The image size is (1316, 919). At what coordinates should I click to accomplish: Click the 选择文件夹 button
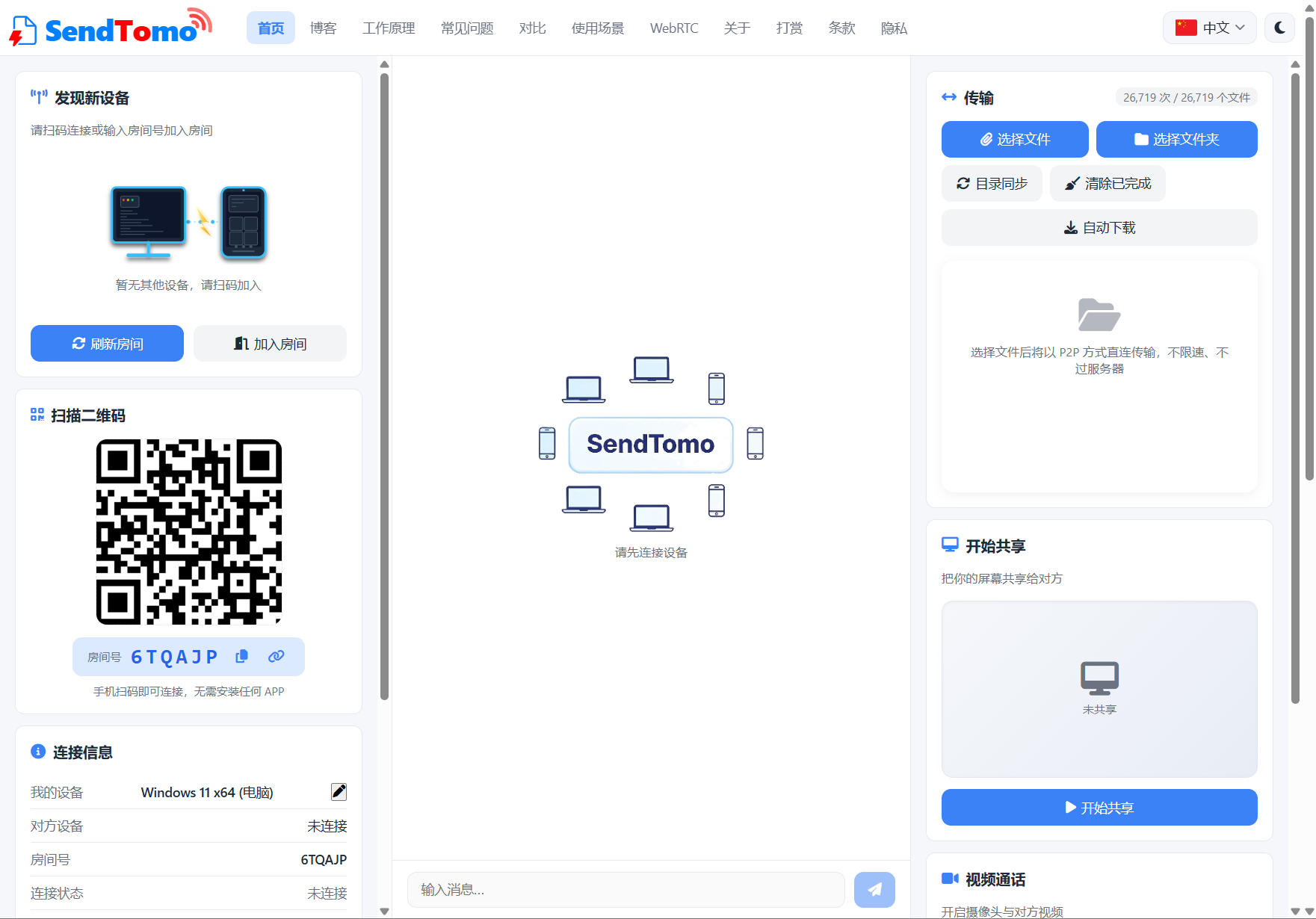(1176, 139)
